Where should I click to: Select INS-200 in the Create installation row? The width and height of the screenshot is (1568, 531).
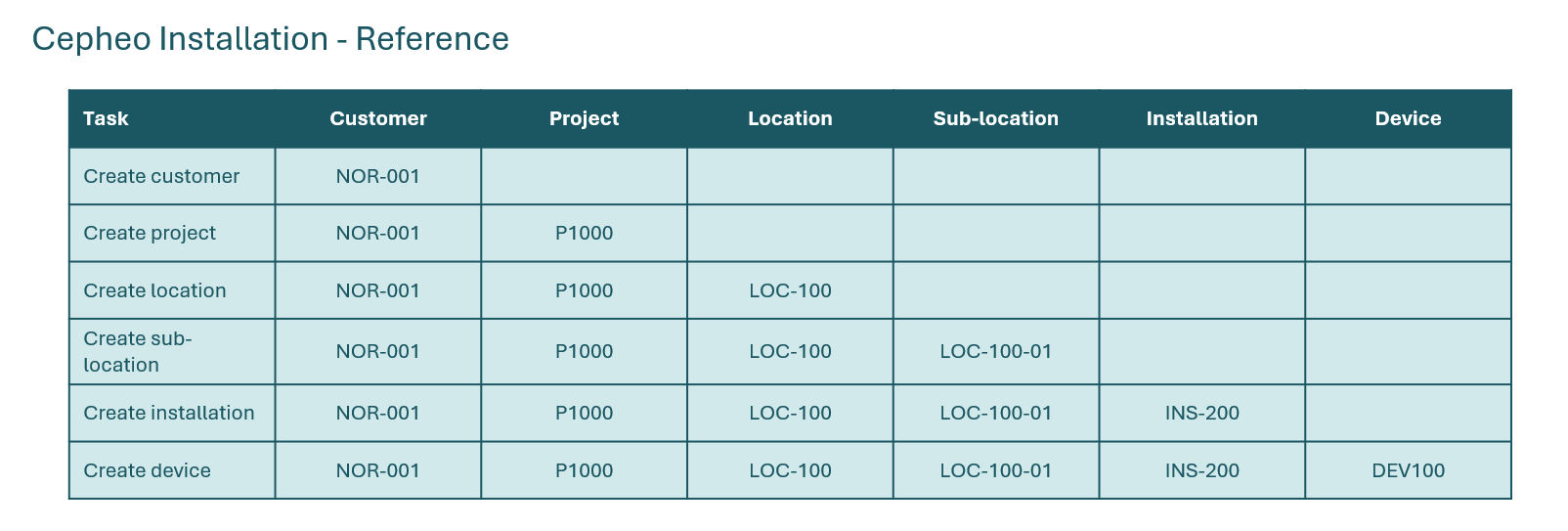point(1201,413)
